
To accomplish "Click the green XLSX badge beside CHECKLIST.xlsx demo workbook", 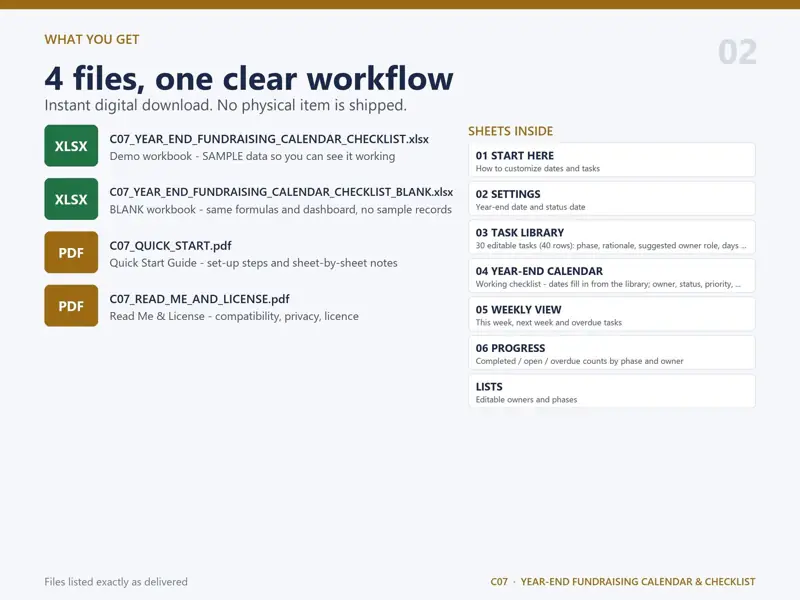I will point(71,146).
